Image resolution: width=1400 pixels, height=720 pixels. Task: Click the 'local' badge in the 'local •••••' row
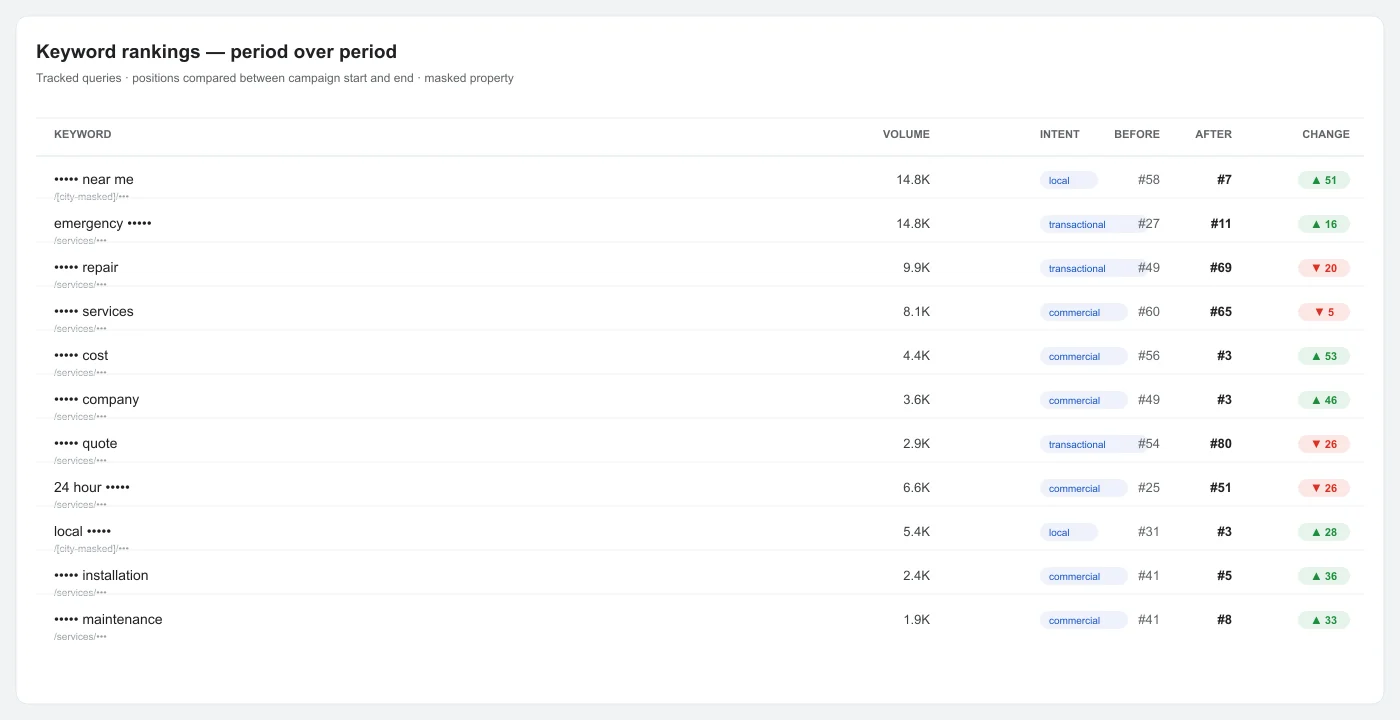1069,532
